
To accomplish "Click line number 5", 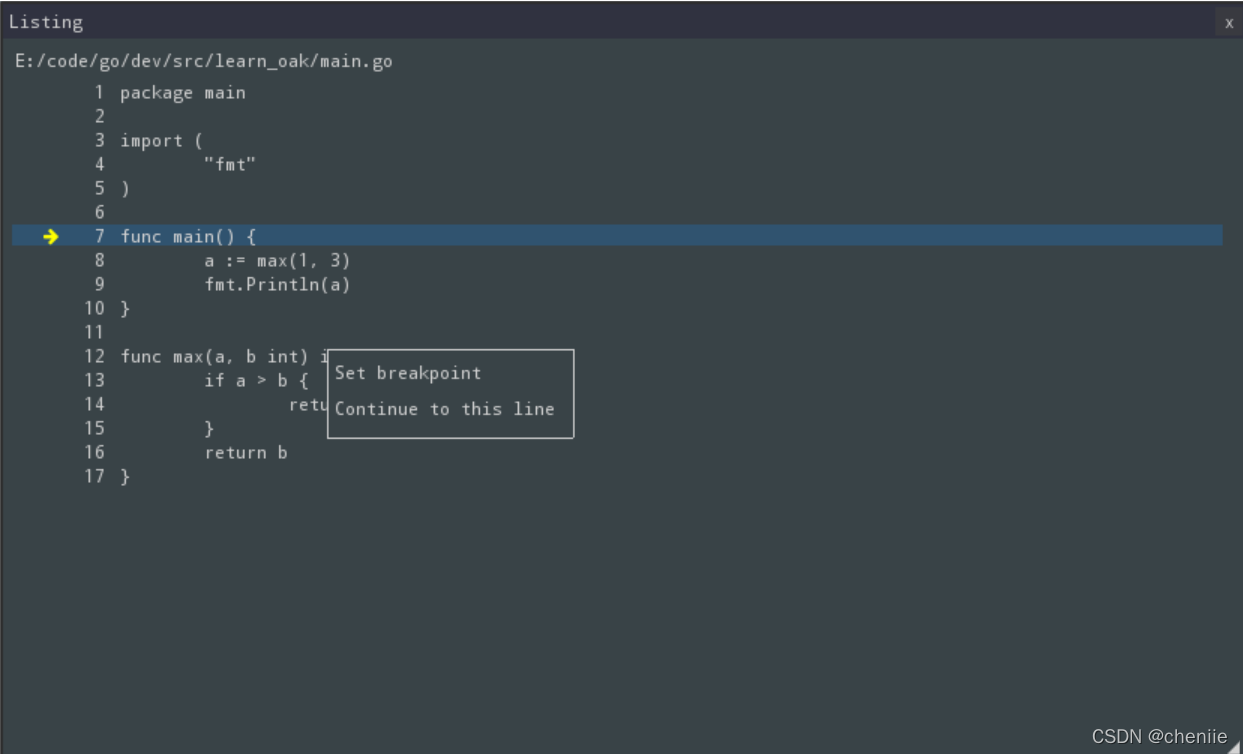I will tap(99, 188).
